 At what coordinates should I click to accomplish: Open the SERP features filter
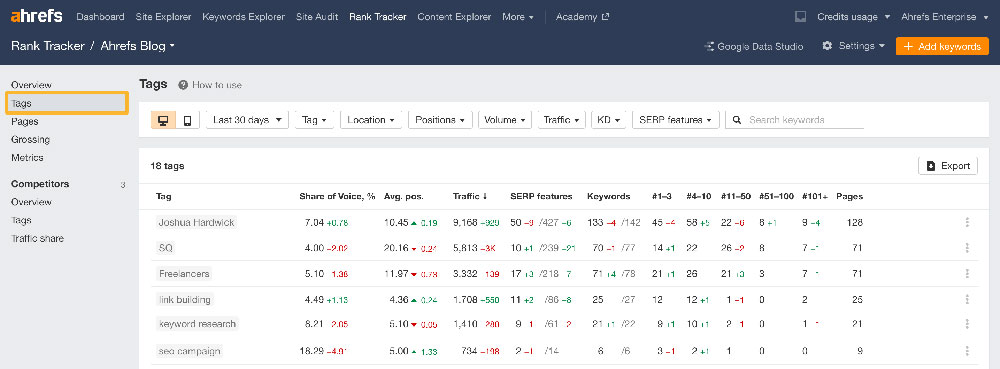675,120
